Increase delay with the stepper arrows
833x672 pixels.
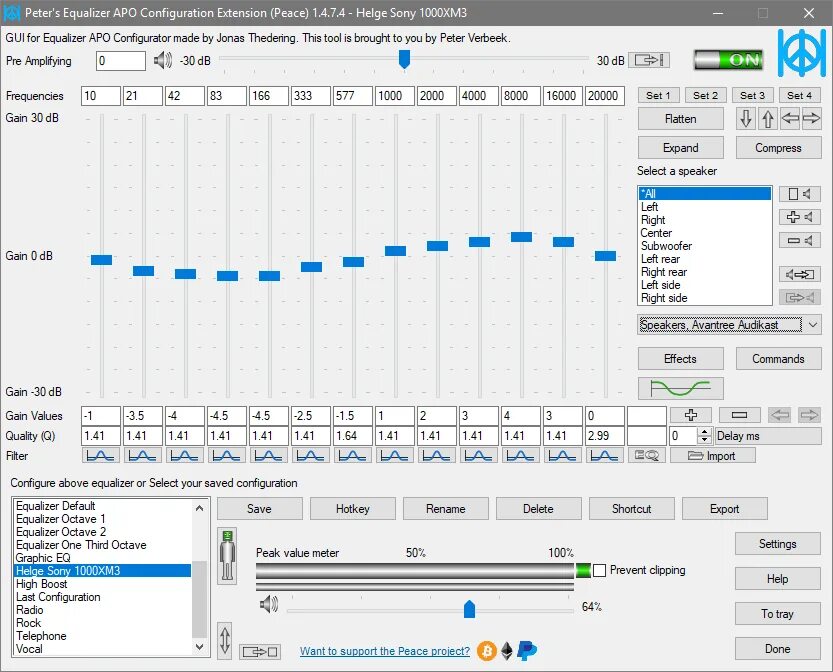tap(704, 432)
